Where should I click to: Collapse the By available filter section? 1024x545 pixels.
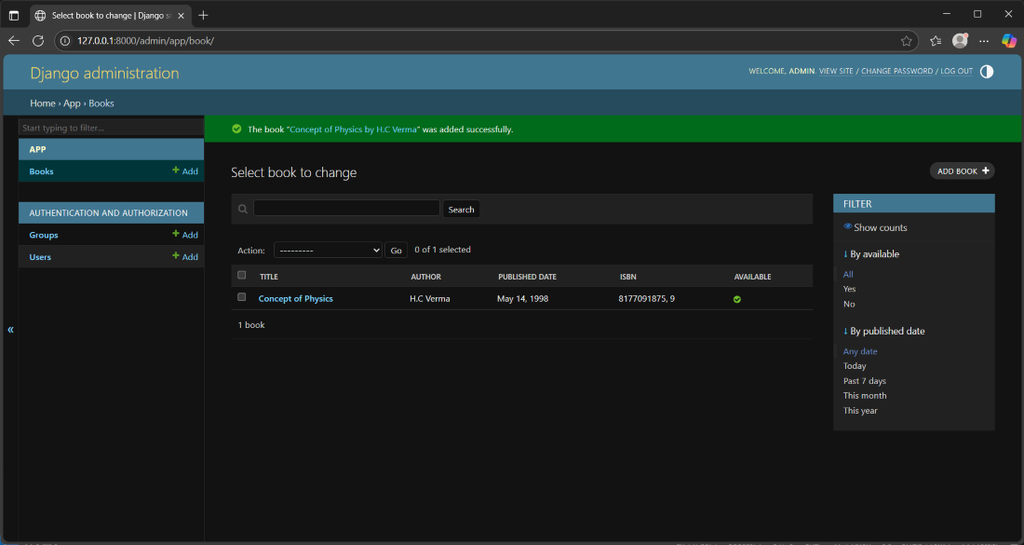click(871, 254)
